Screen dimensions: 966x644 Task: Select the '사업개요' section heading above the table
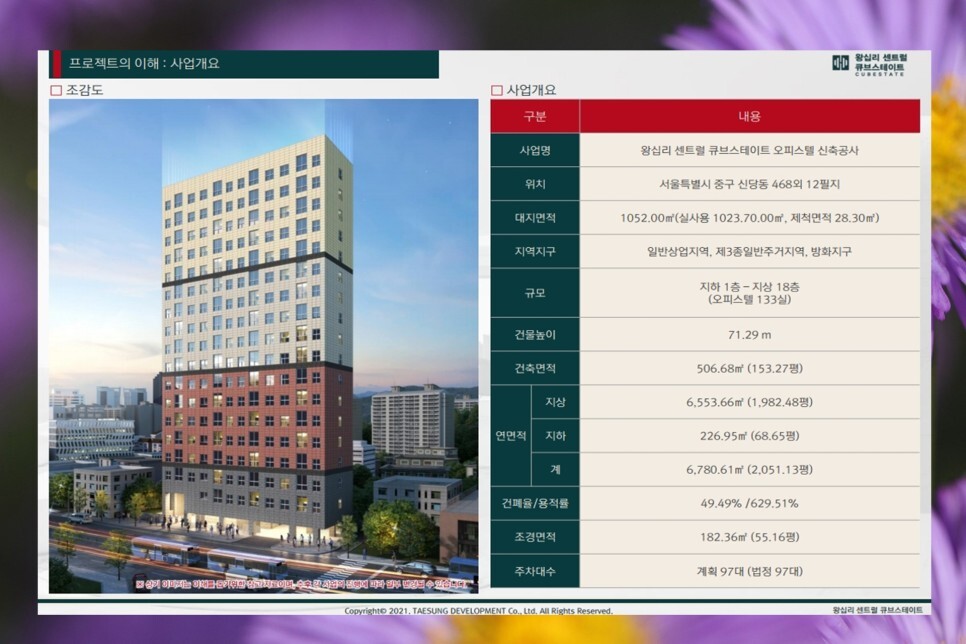tap(531, 90)
